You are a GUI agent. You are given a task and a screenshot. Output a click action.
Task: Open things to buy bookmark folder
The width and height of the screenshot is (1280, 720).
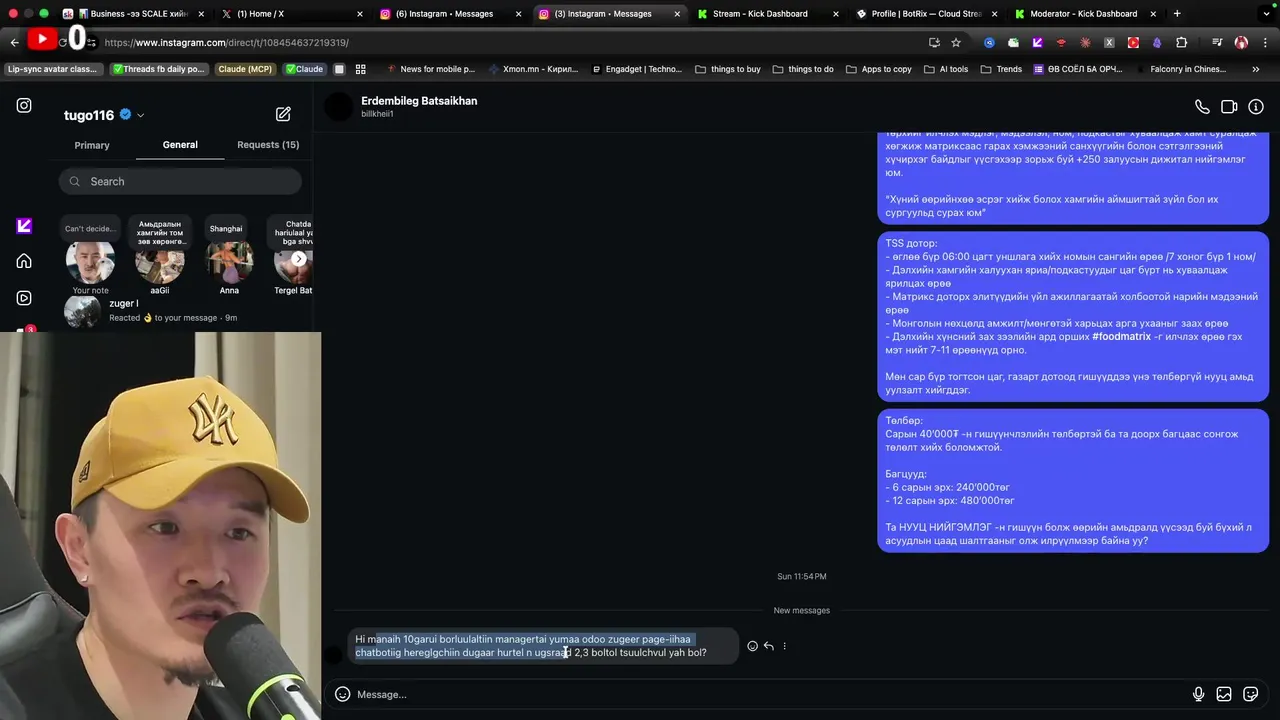[727, 69]
